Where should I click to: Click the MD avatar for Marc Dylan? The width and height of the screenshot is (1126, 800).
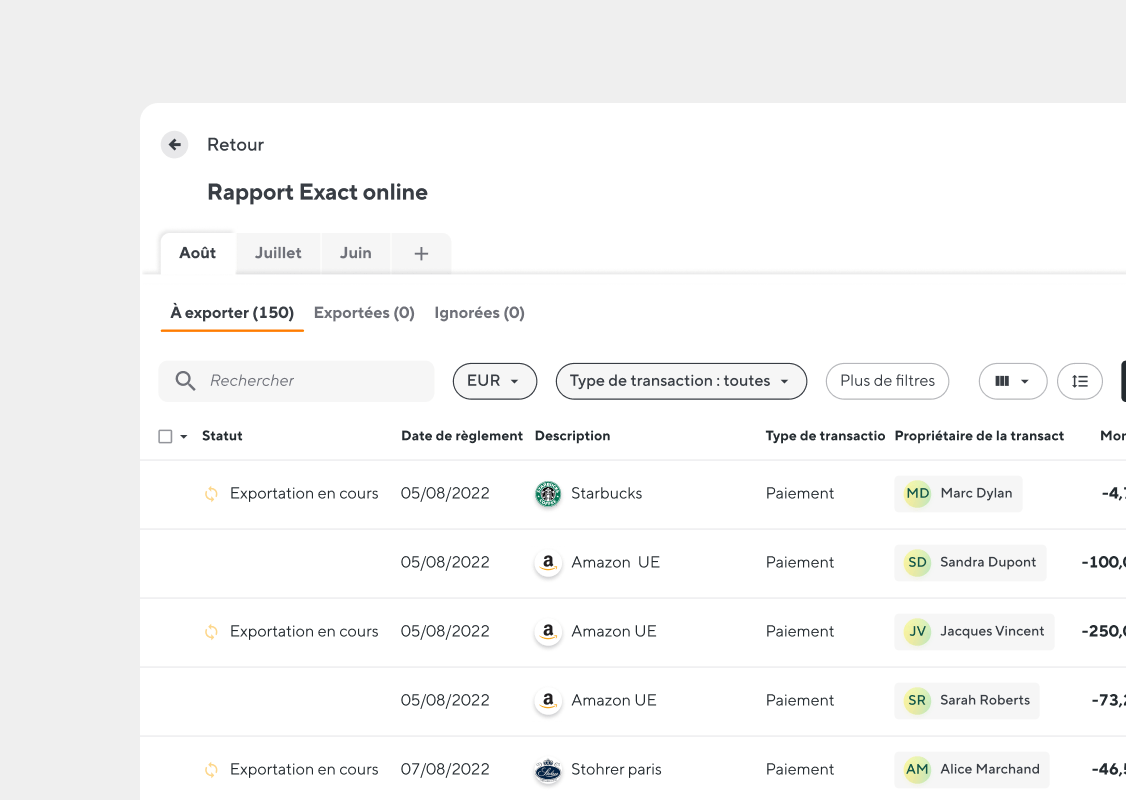click(918, 493)
